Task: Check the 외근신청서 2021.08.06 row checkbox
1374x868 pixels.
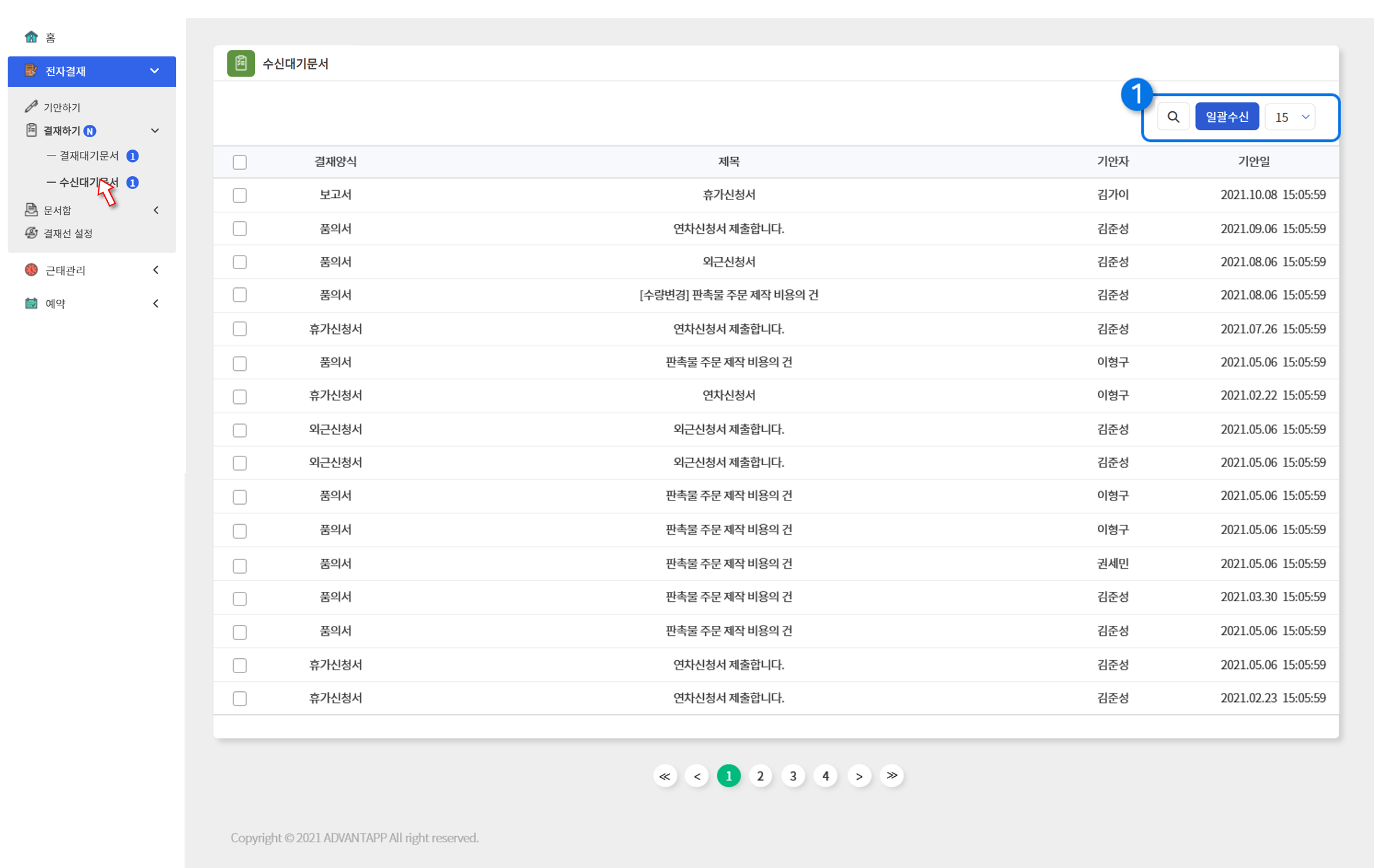Action: point(240,262)
